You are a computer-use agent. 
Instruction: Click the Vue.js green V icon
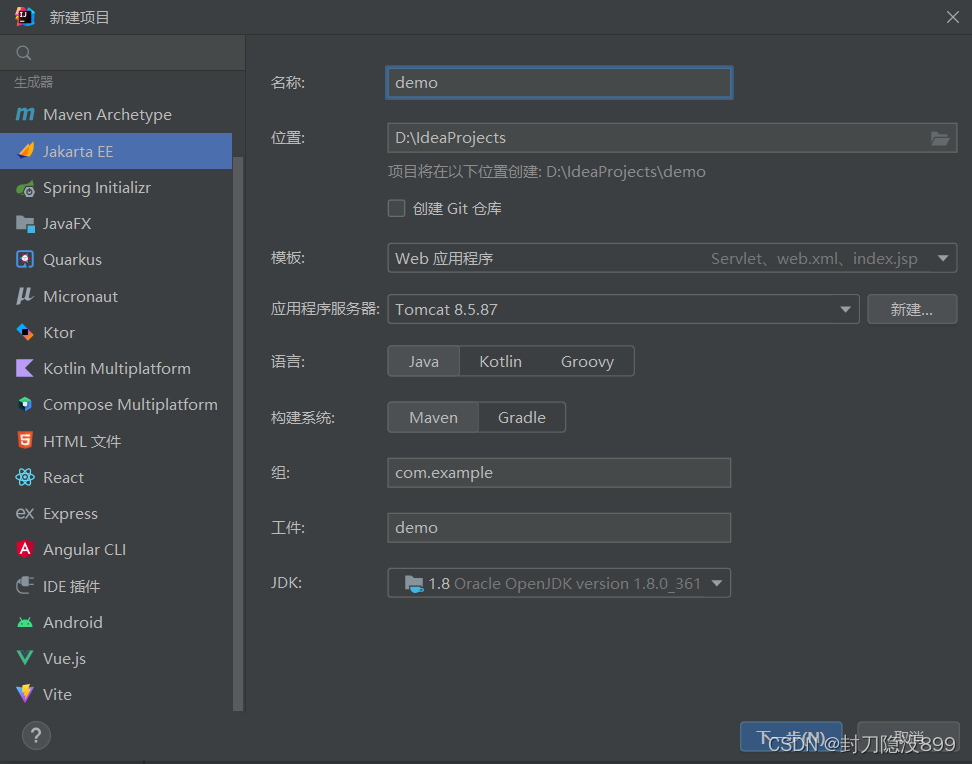pos(25,658)
